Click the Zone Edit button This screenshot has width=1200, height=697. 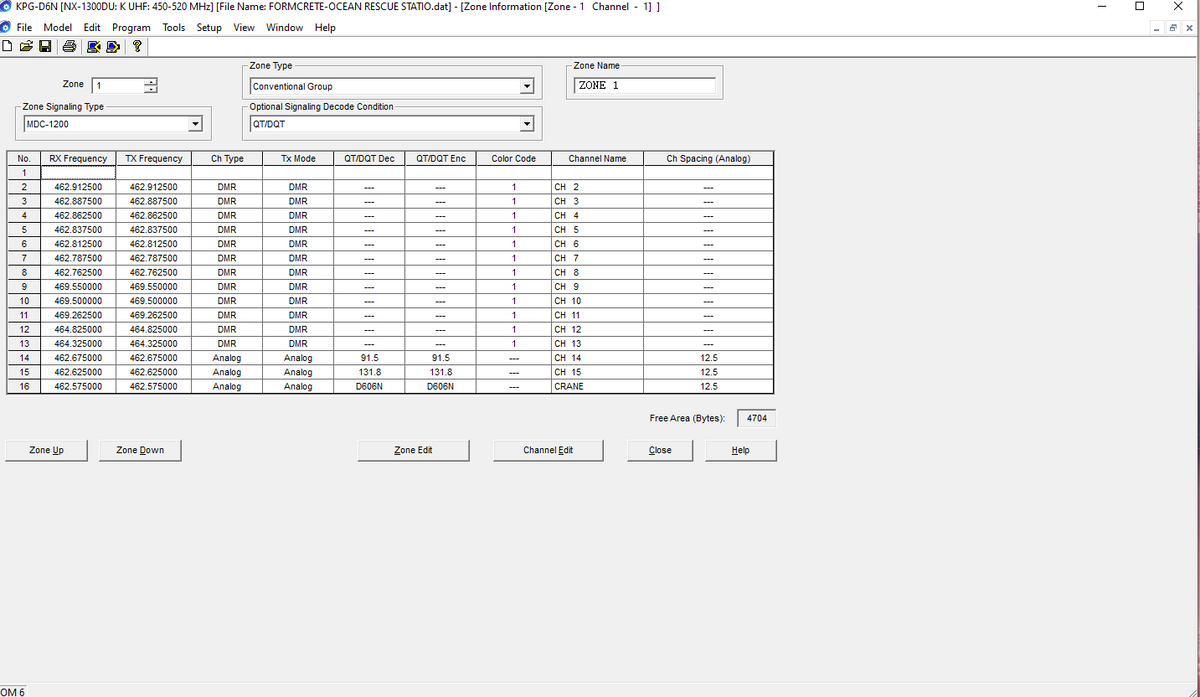point(413,450)
